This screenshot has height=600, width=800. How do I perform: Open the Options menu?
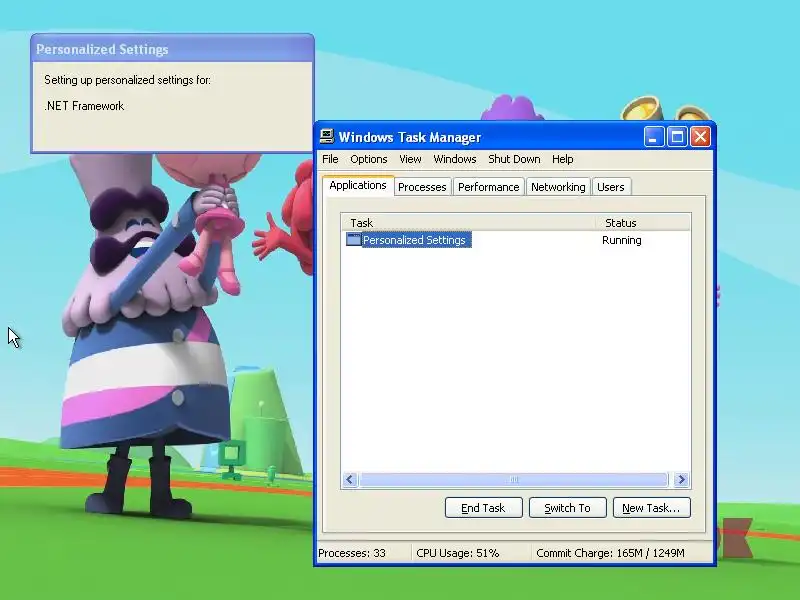368,159
